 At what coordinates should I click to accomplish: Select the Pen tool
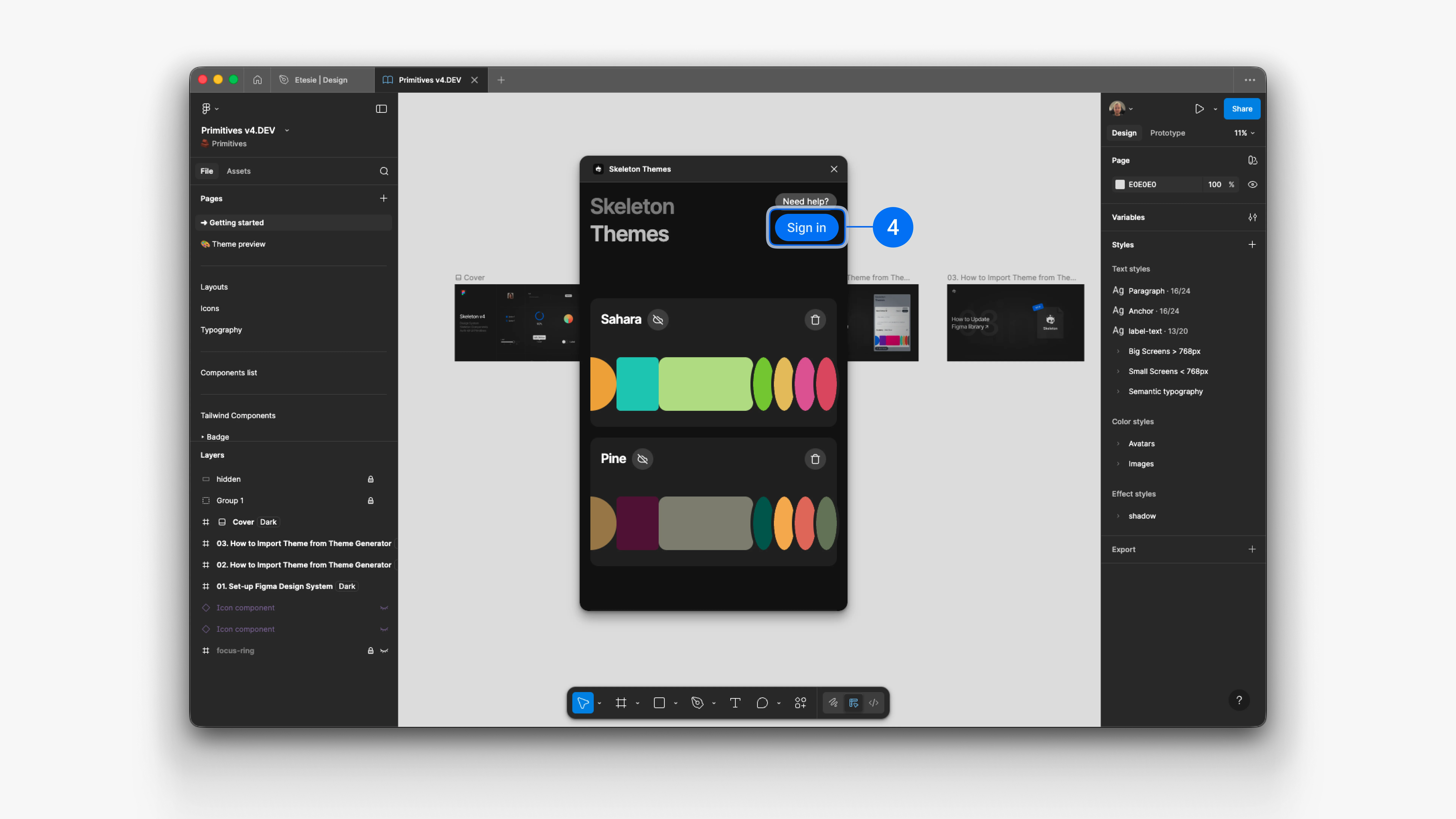697,703
